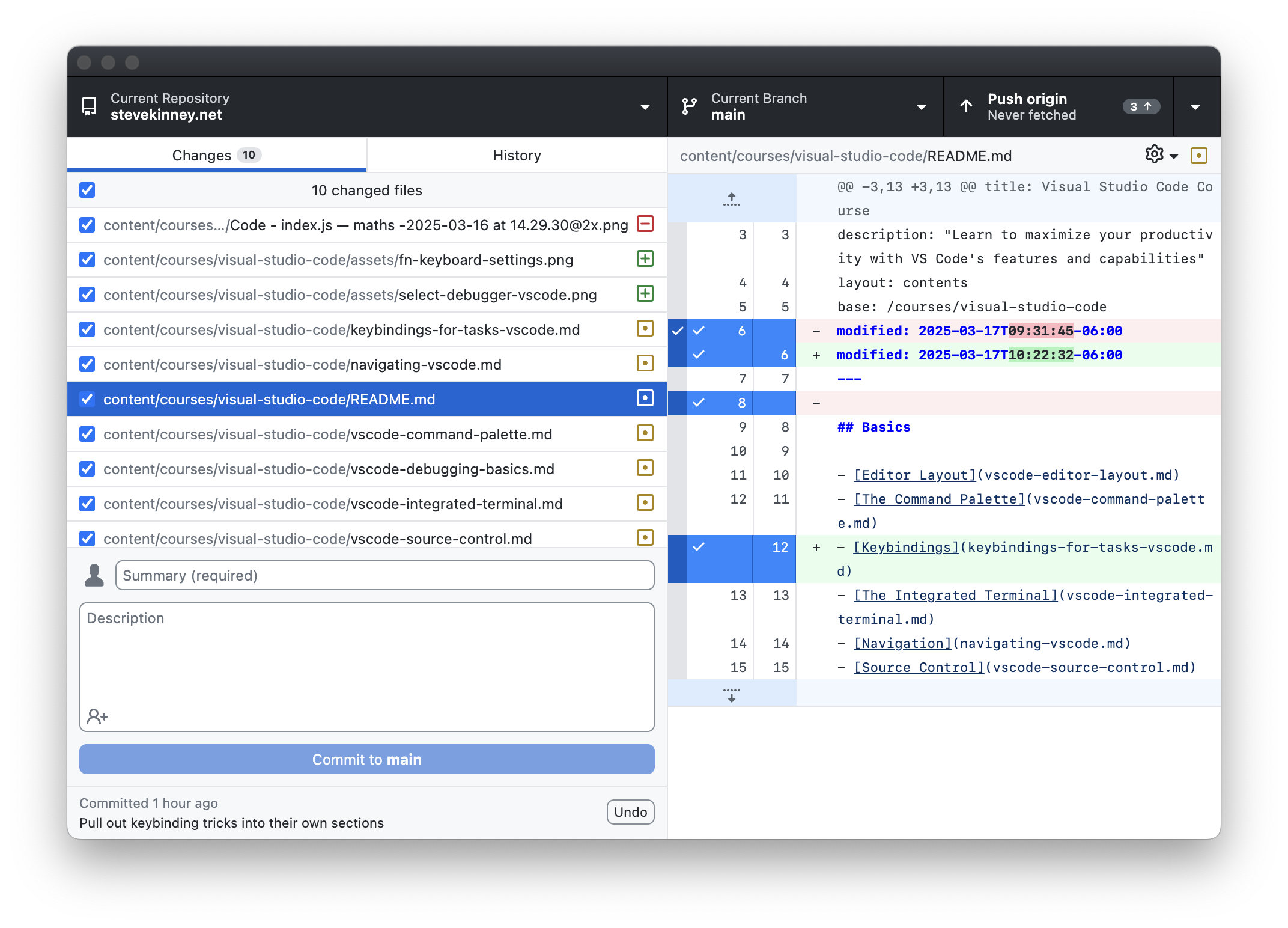The width and height of the screenshot is (1288, 928).
Task: Click the red minus icon for the deleted image
Action: 645,224
